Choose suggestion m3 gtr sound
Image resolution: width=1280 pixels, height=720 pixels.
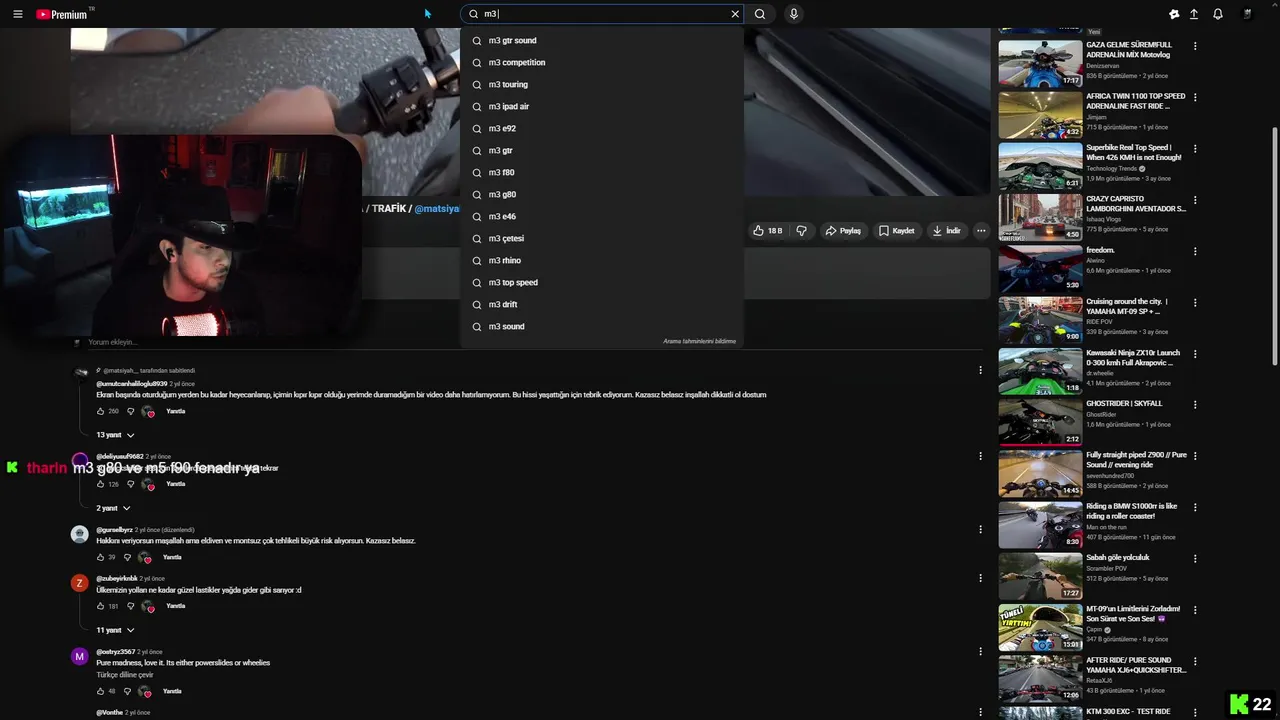click(602, 41)
